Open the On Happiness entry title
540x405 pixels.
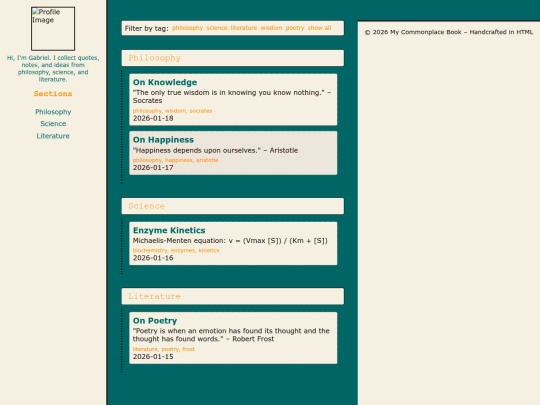coord(163,140)
